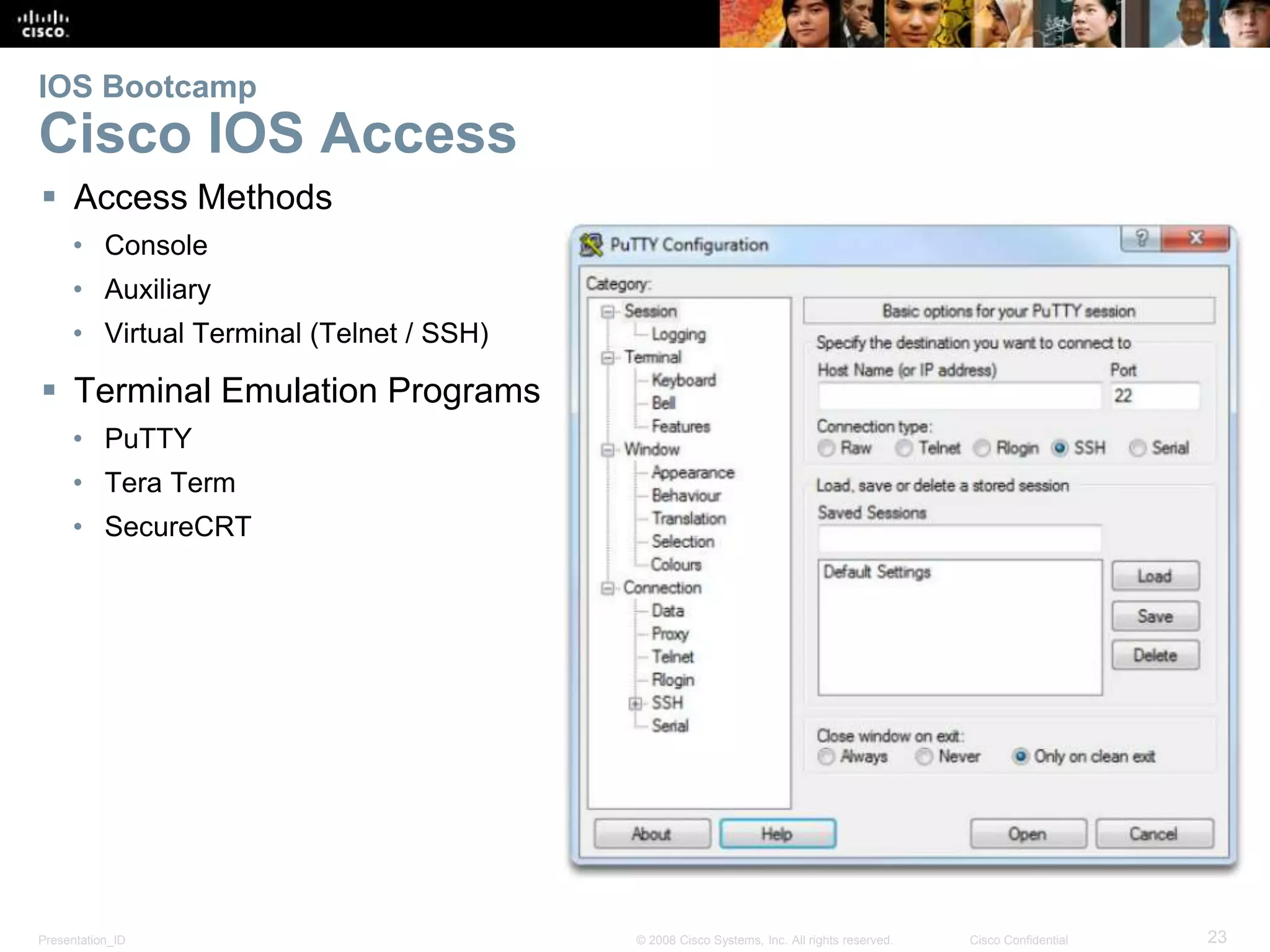Screen dimensions: 1270x952
Task: Collapse the Connection tree node
Action: pos(608,588)
